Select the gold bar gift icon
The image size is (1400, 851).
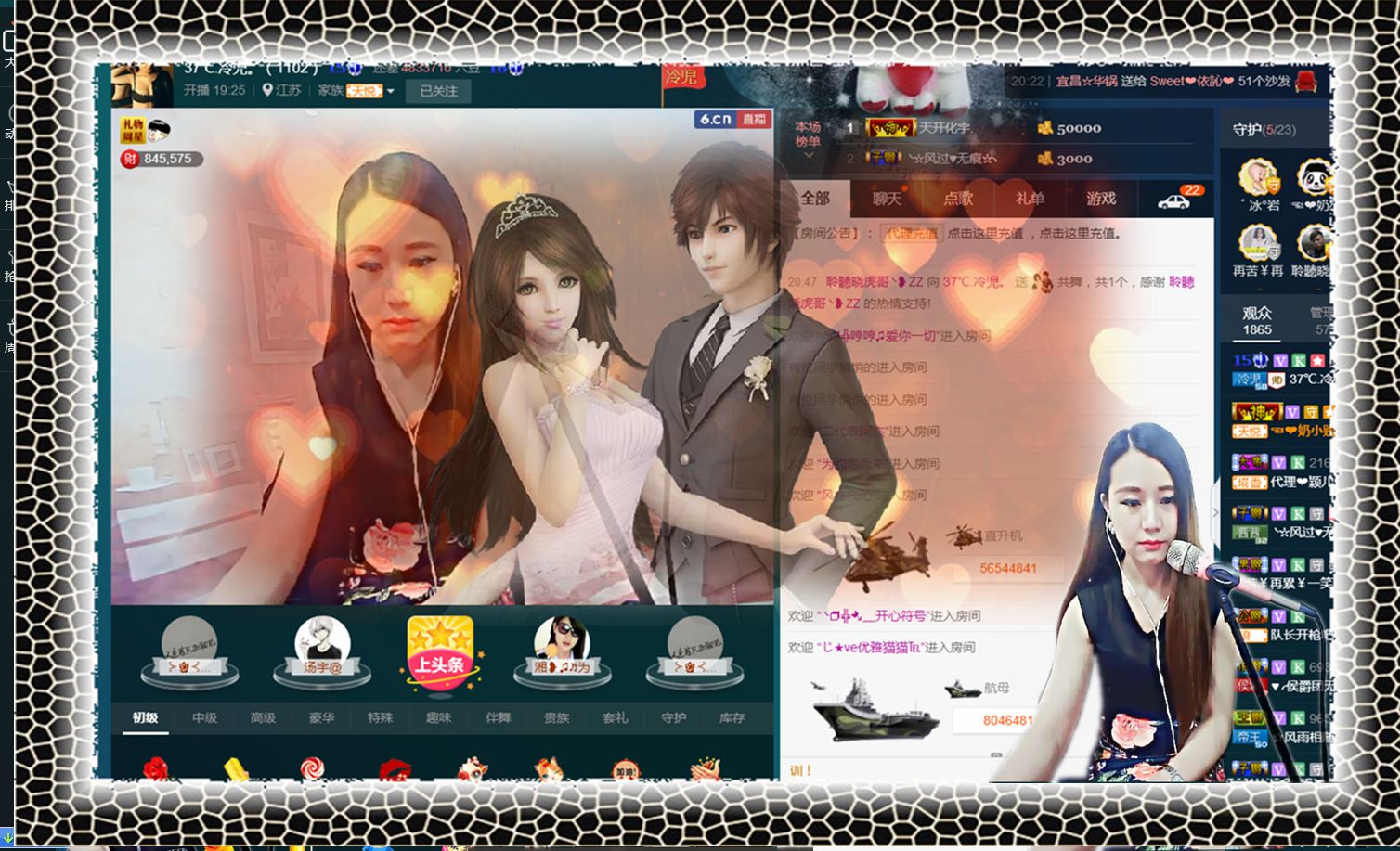pos(237,769)
